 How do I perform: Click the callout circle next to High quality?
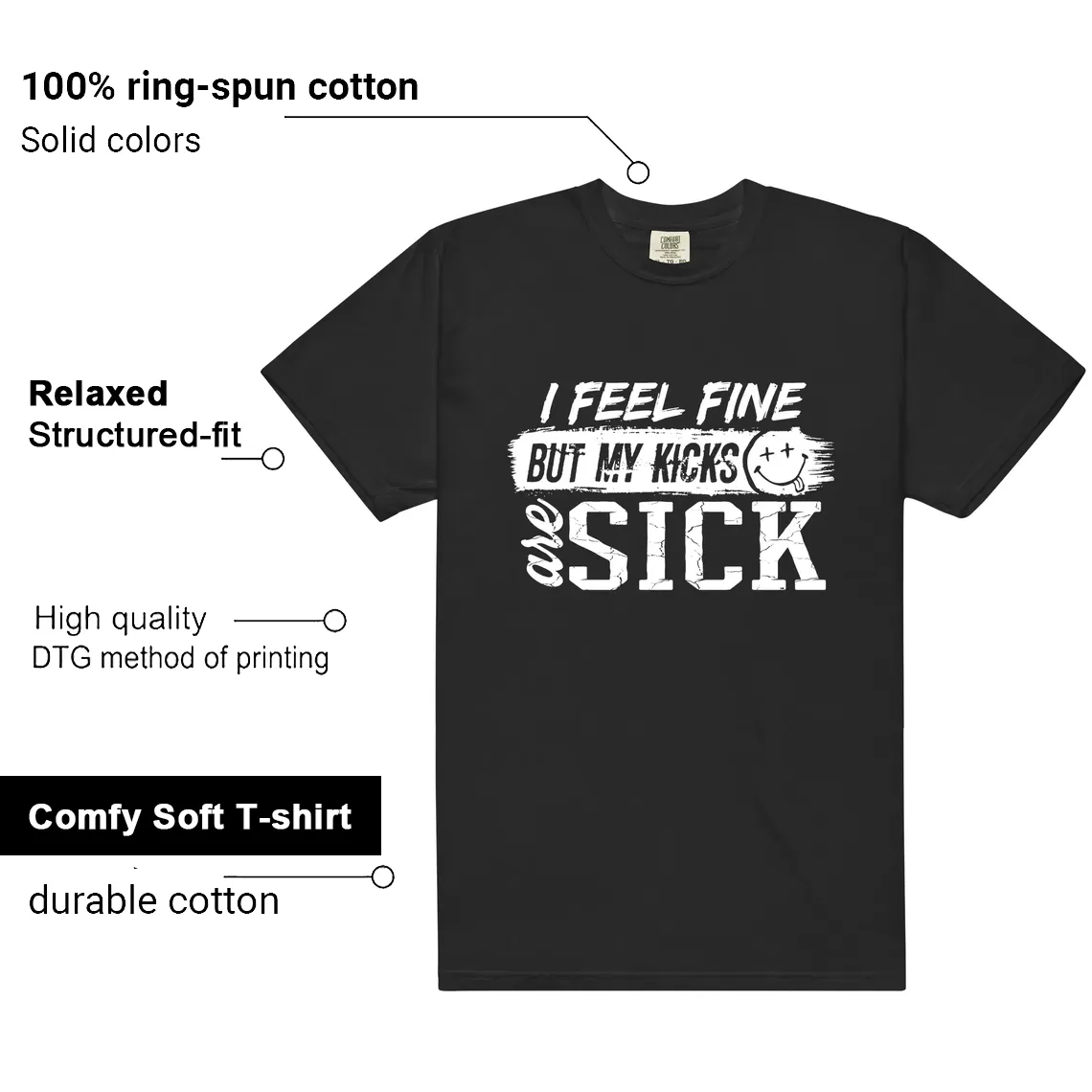click(x=335, y=620)
